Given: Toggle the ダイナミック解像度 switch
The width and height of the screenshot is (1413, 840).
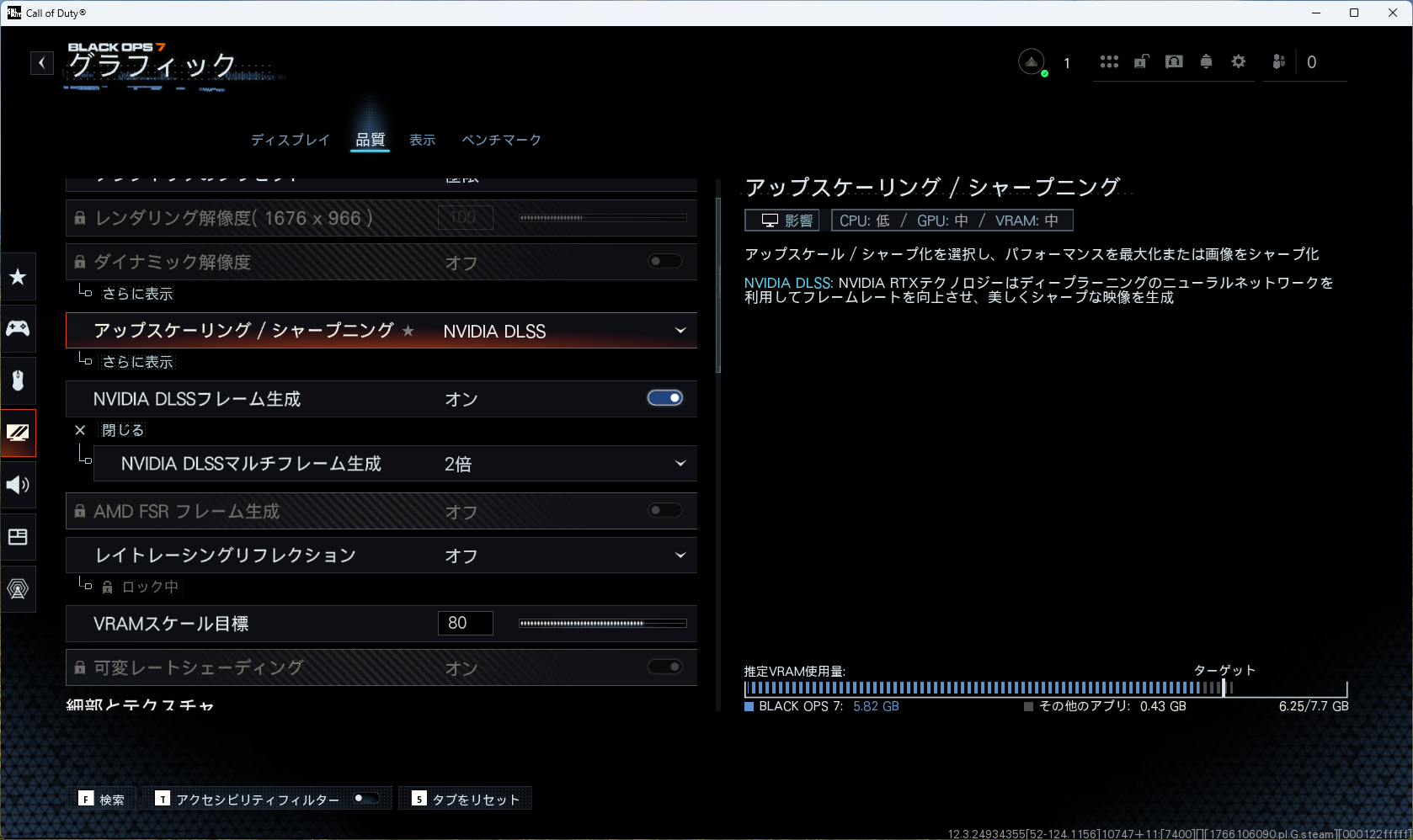Looking at the screenshot, I should [x=665, y=261].
